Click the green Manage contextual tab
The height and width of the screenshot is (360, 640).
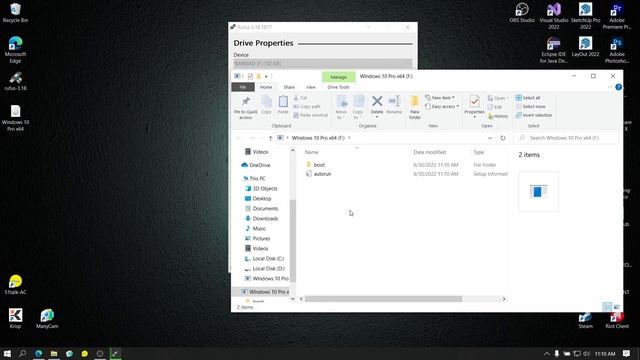(x=338, y=77)
